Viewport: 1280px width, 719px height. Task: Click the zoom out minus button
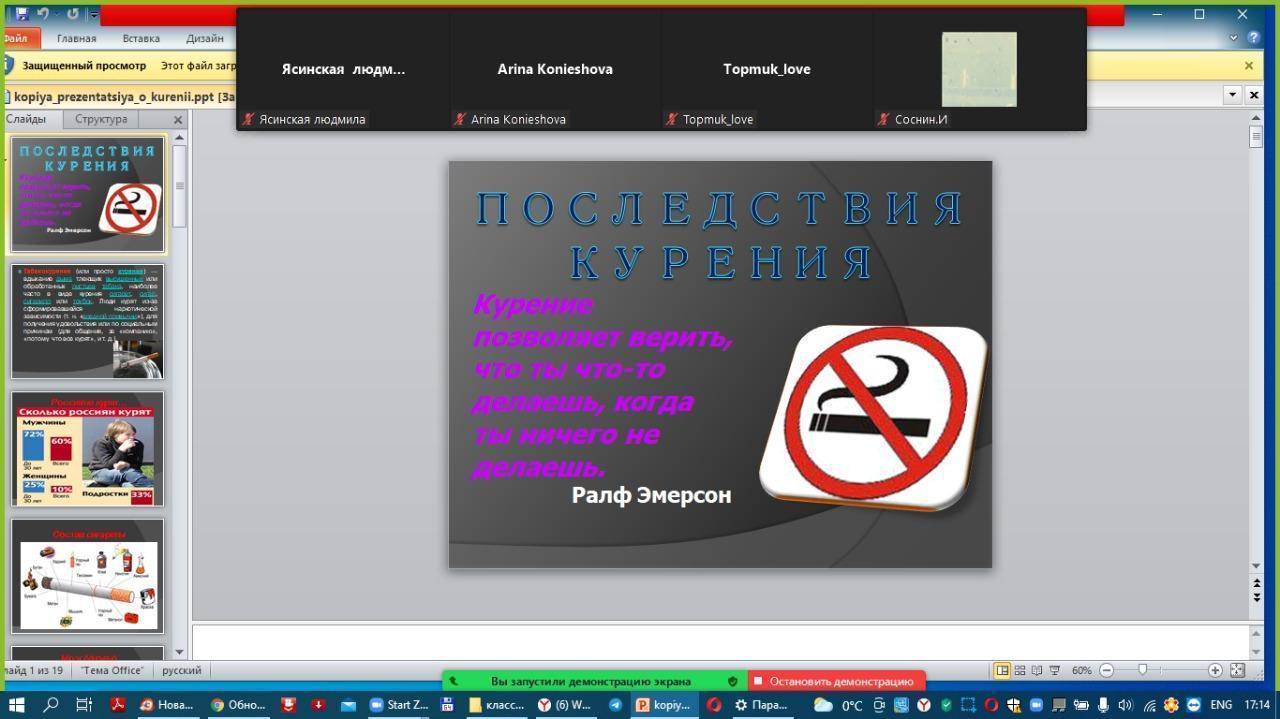1107,670
